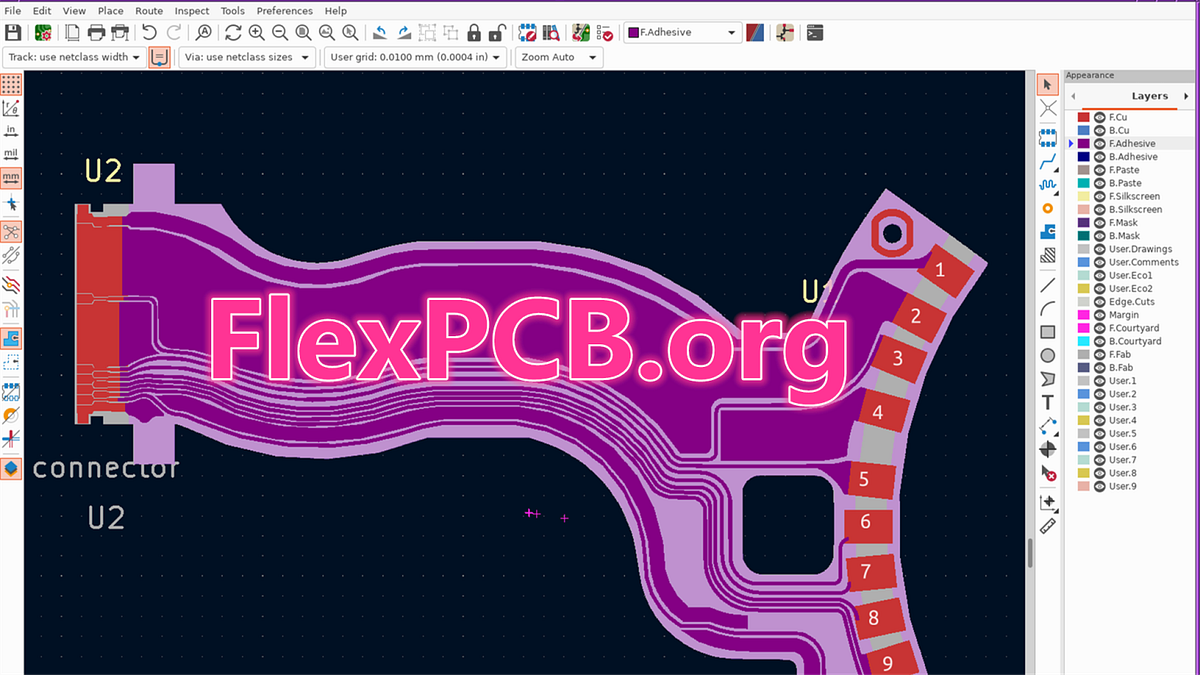
Task: Collapse the Appearance panel with the left chevron
Action: [x=1071, y=95]
